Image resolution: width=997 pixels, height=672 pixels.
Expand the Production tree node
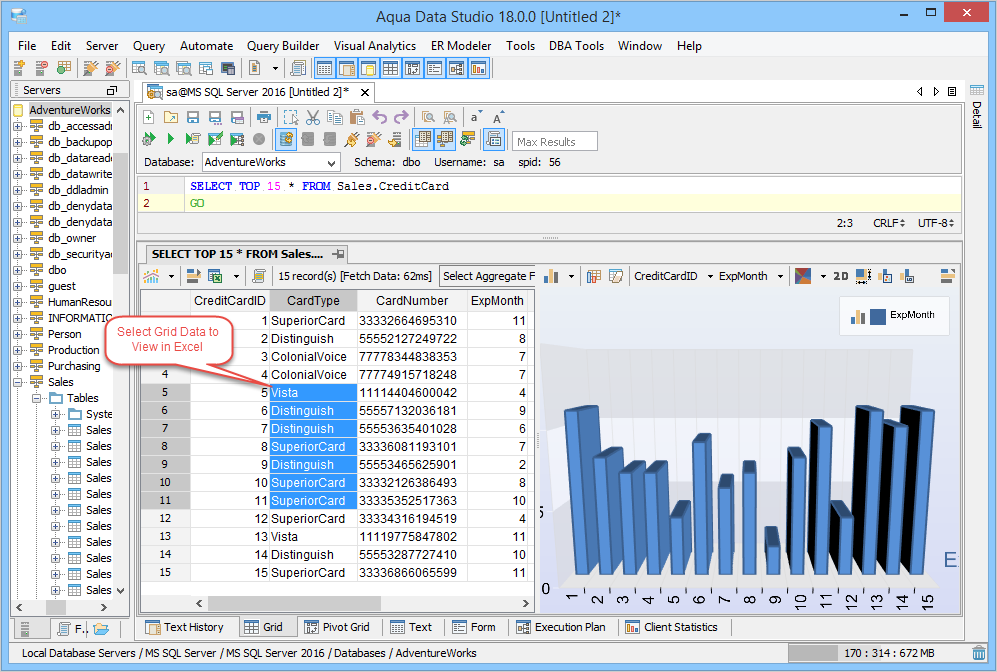(x=18, y=350)
